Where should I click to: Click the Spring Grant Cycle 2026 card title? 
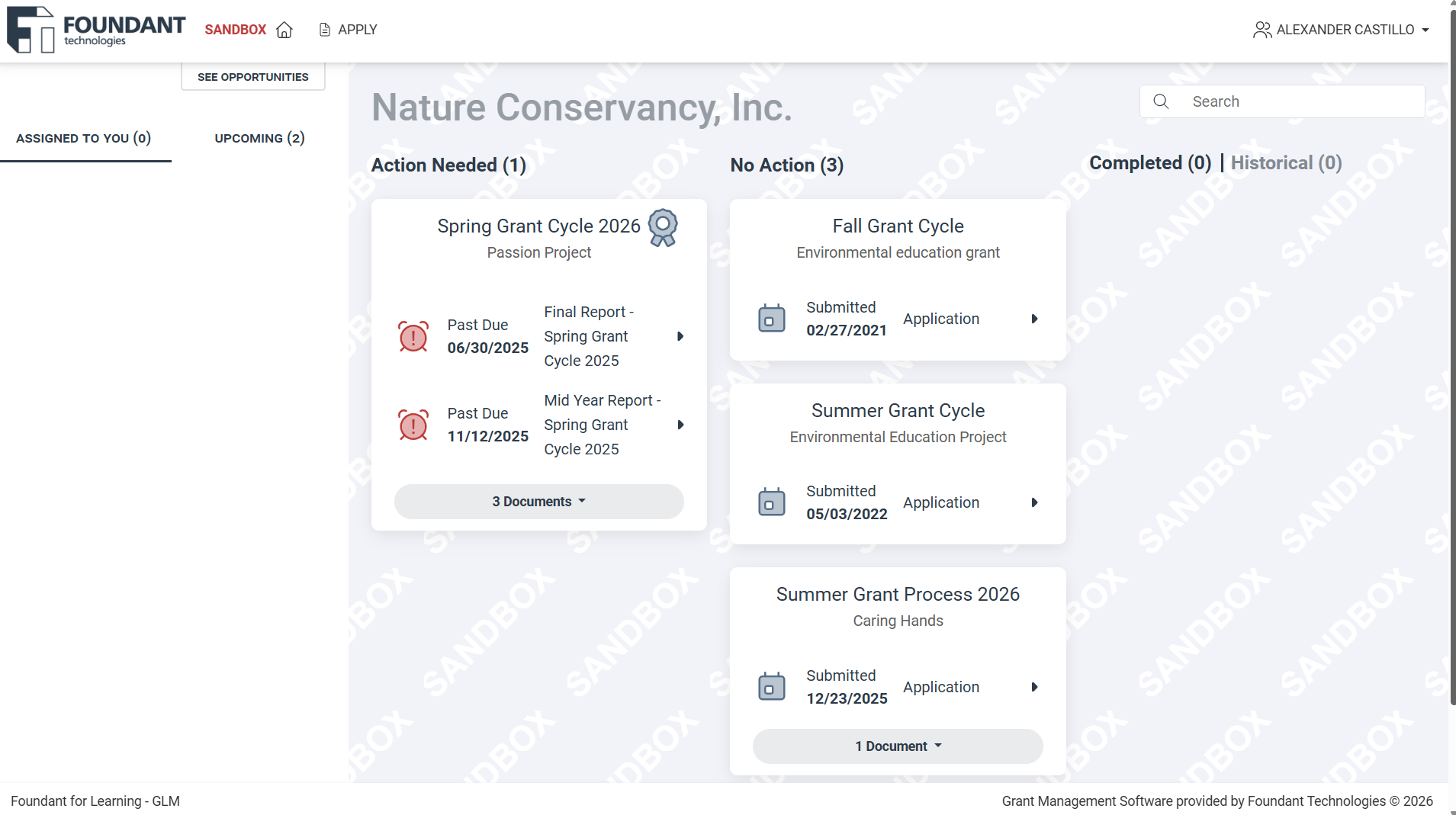coord(538,226)
